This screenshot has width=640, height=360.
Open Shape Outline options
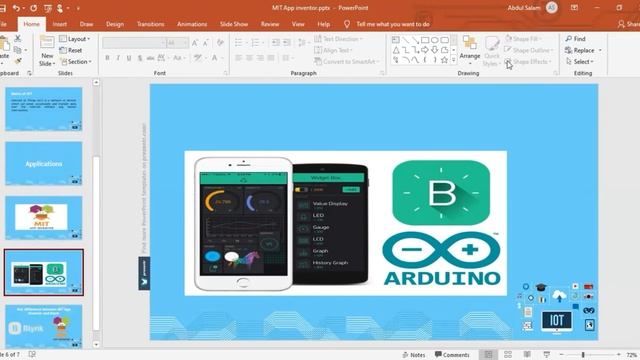pos(529,50)
